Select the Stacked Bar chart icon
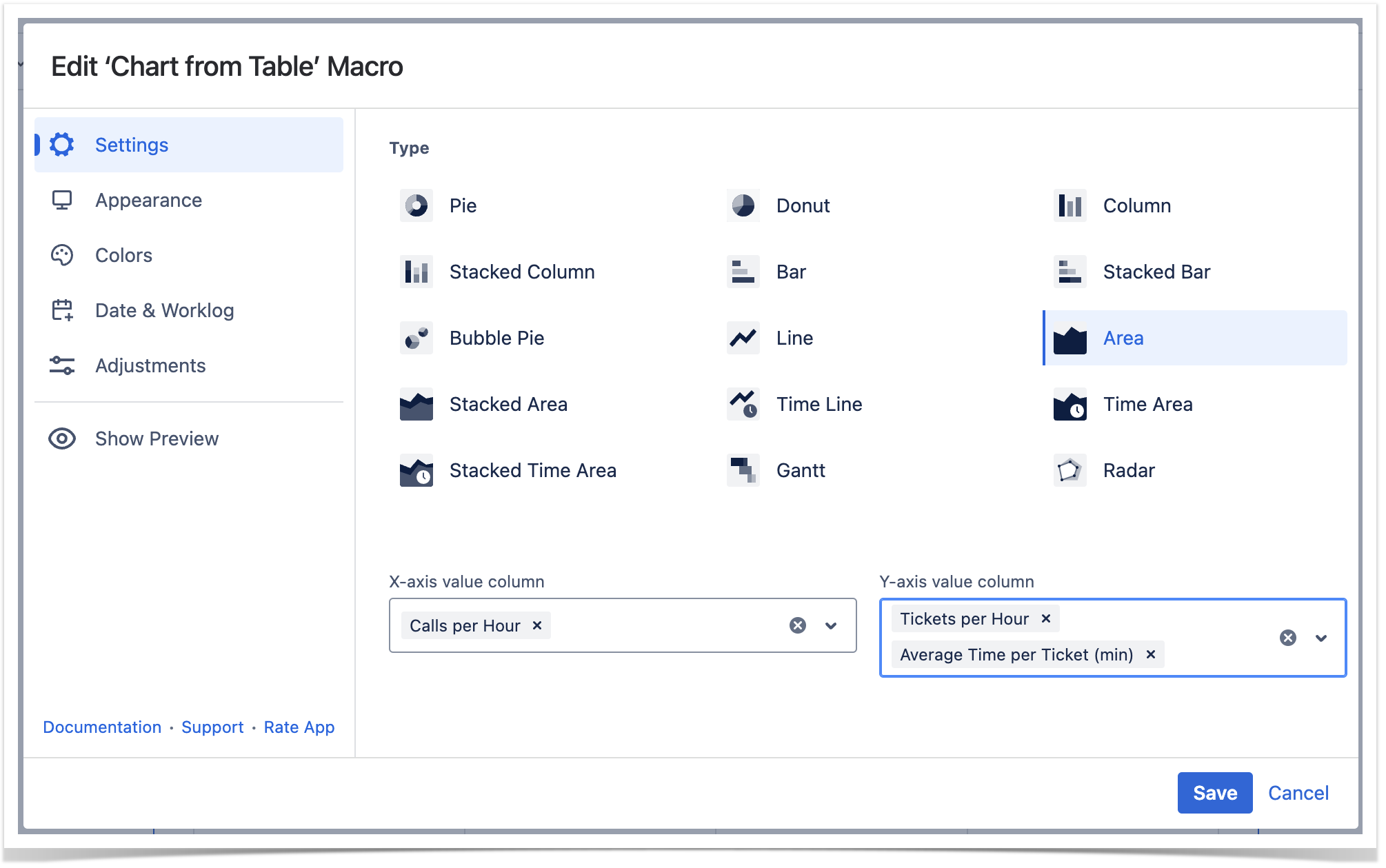This screenshot has width=1386, height=868. [1069, 272]
